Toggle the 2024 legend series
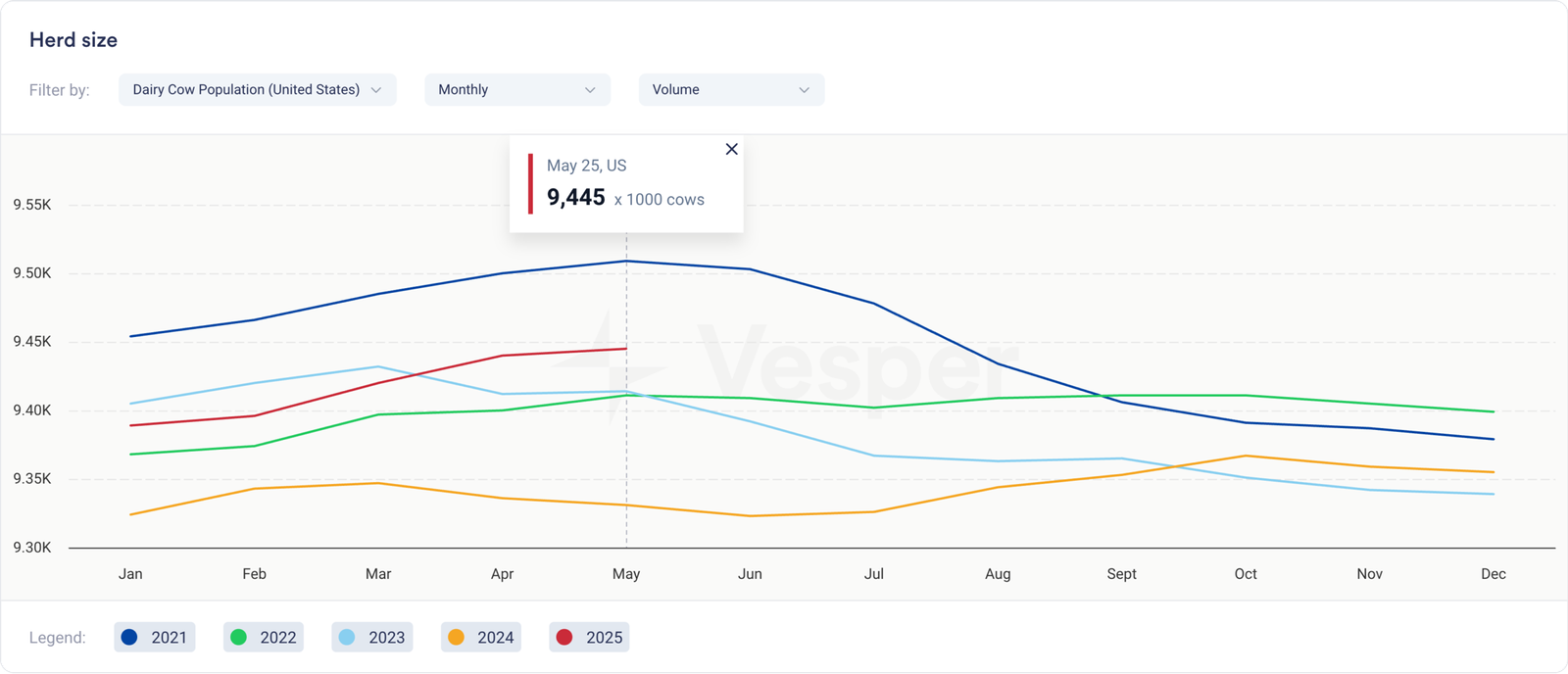Screen dimensions: 1568x674 coord(481,638)
